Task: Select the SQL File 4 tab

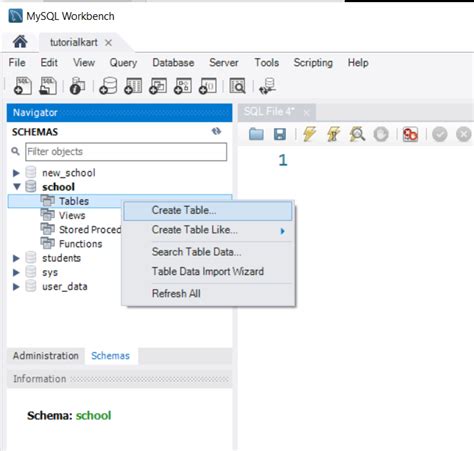Action: click(x=269, y=111)
